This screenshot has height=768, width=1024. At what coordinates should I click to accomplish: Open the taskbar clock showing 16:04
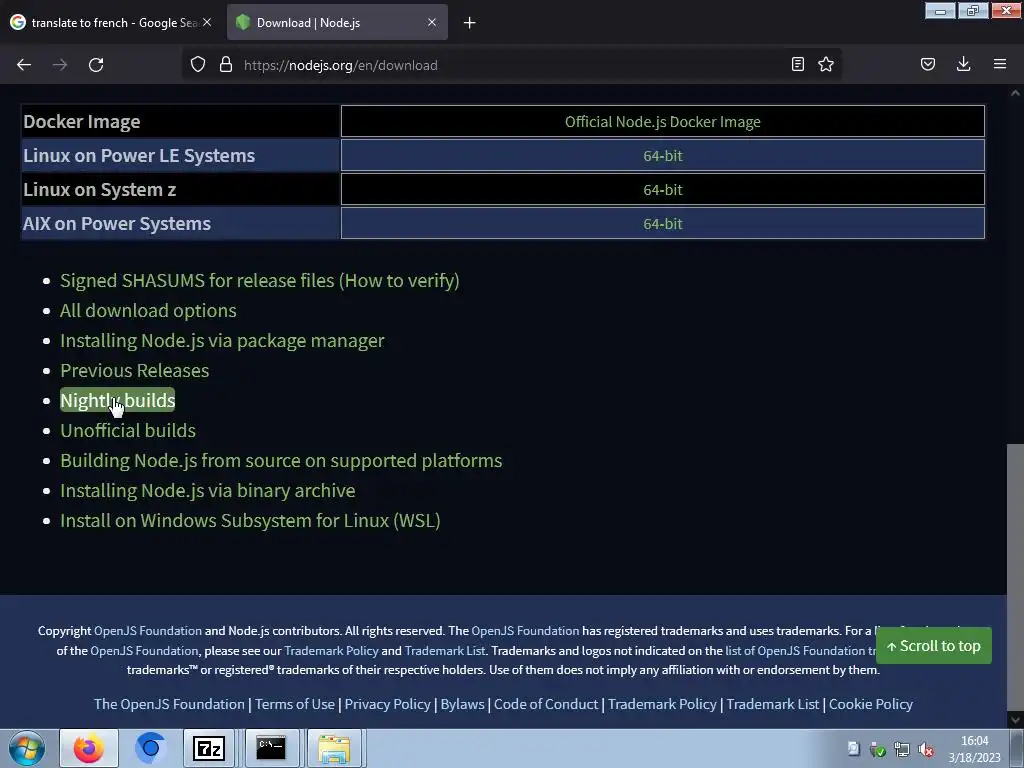[x=974, y=749]
